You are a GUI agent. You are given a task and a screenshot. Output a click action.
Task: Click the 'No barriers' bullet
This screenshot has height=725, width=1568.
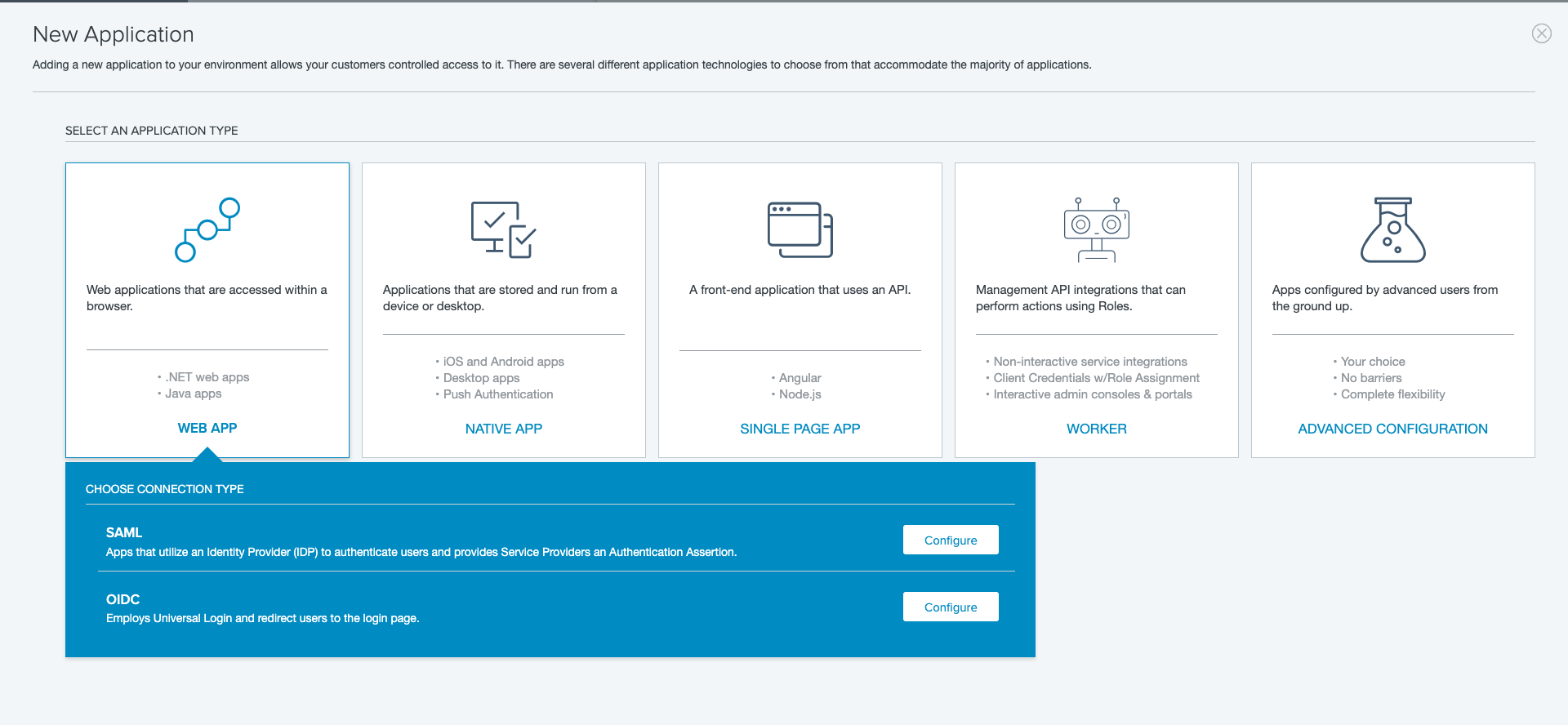(x=1367, y=378)
